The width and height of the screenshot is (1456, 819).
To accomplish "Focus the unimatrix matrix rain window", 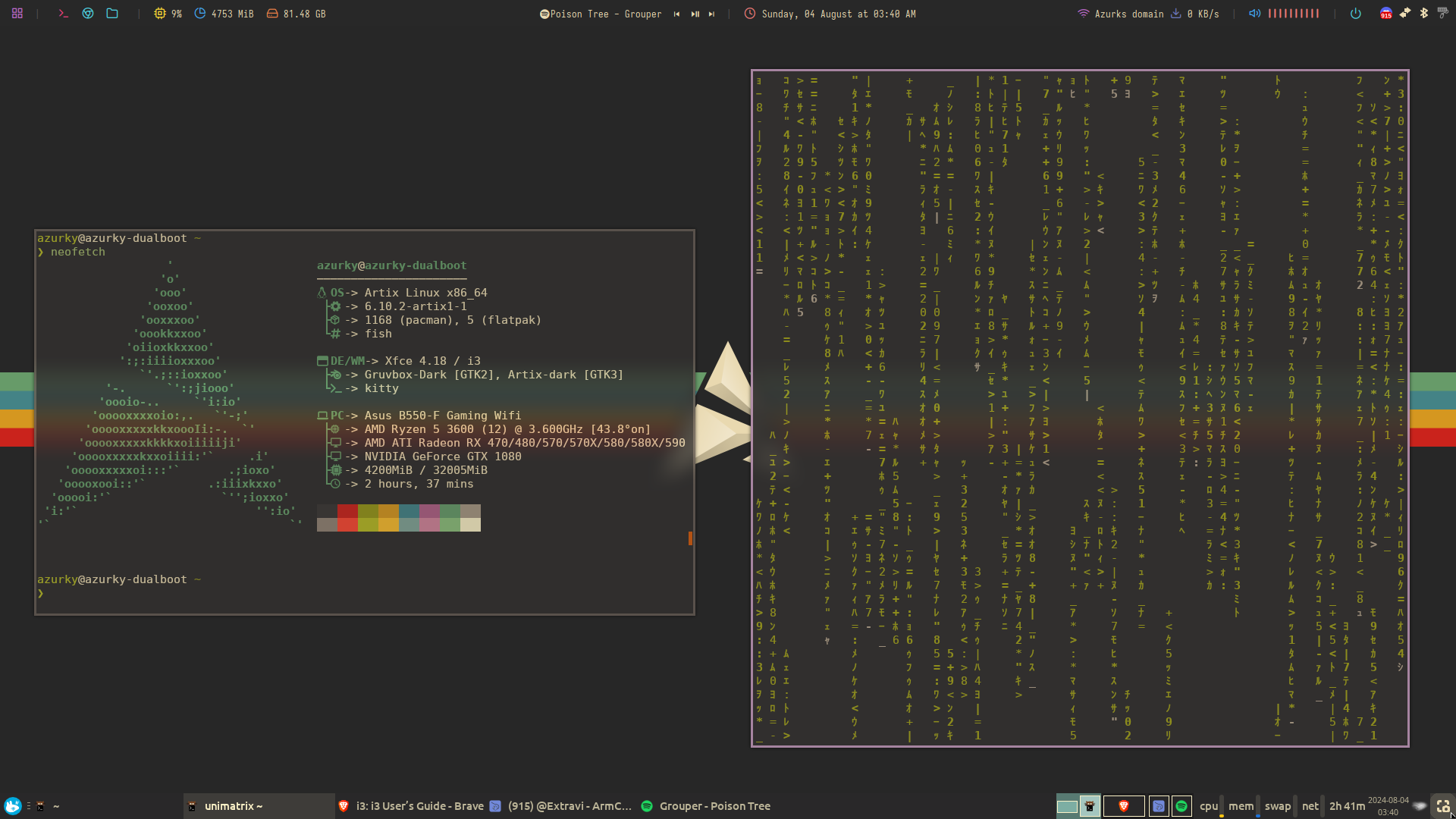I will [x=1080, y=408].
